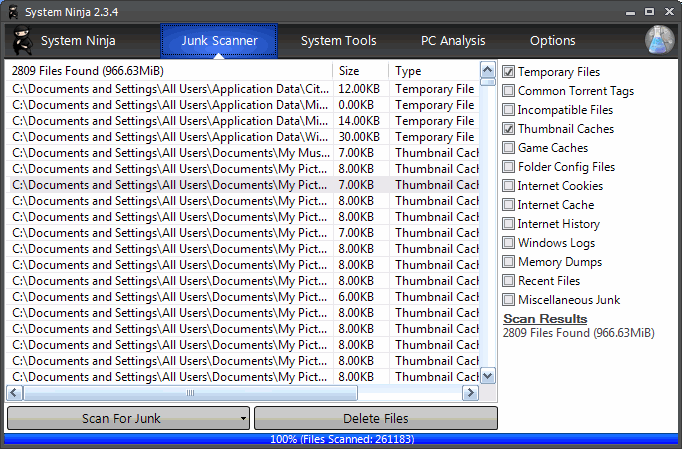Enable the Internet Cookies checkbox
The height and width of the screenshot is (449, 682).
509,186
